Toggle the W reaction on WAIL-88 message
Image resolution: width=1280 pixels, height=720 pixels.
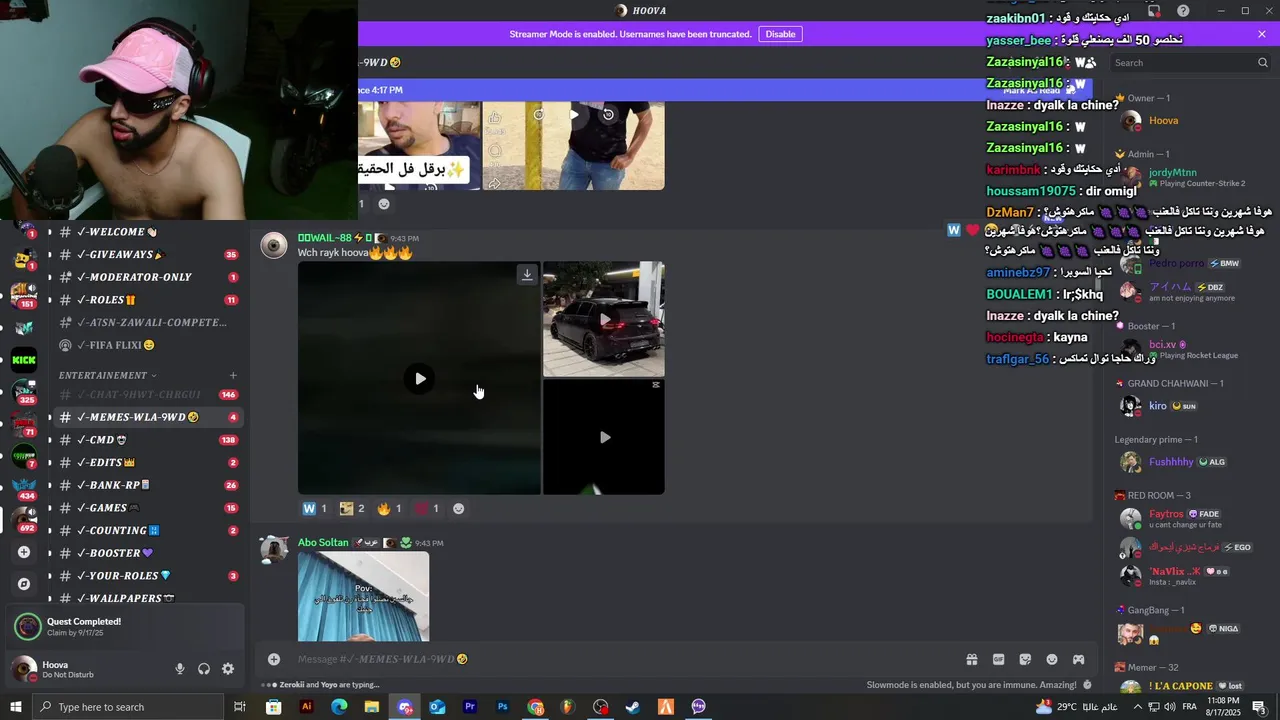tap(315, 508)
